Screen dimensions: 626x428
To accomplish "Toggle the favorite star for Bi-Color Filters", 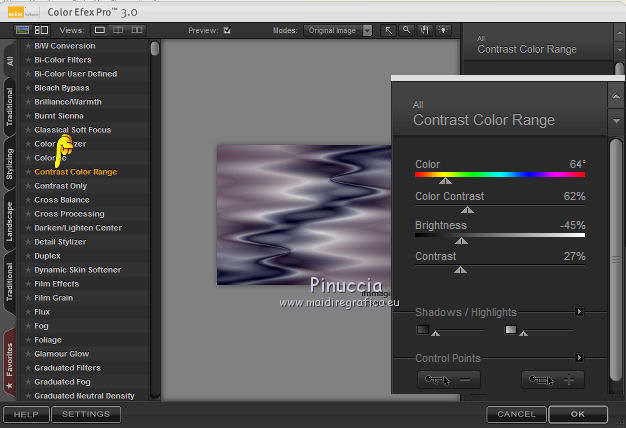I will pyautogui.click(x=28, y=60).
